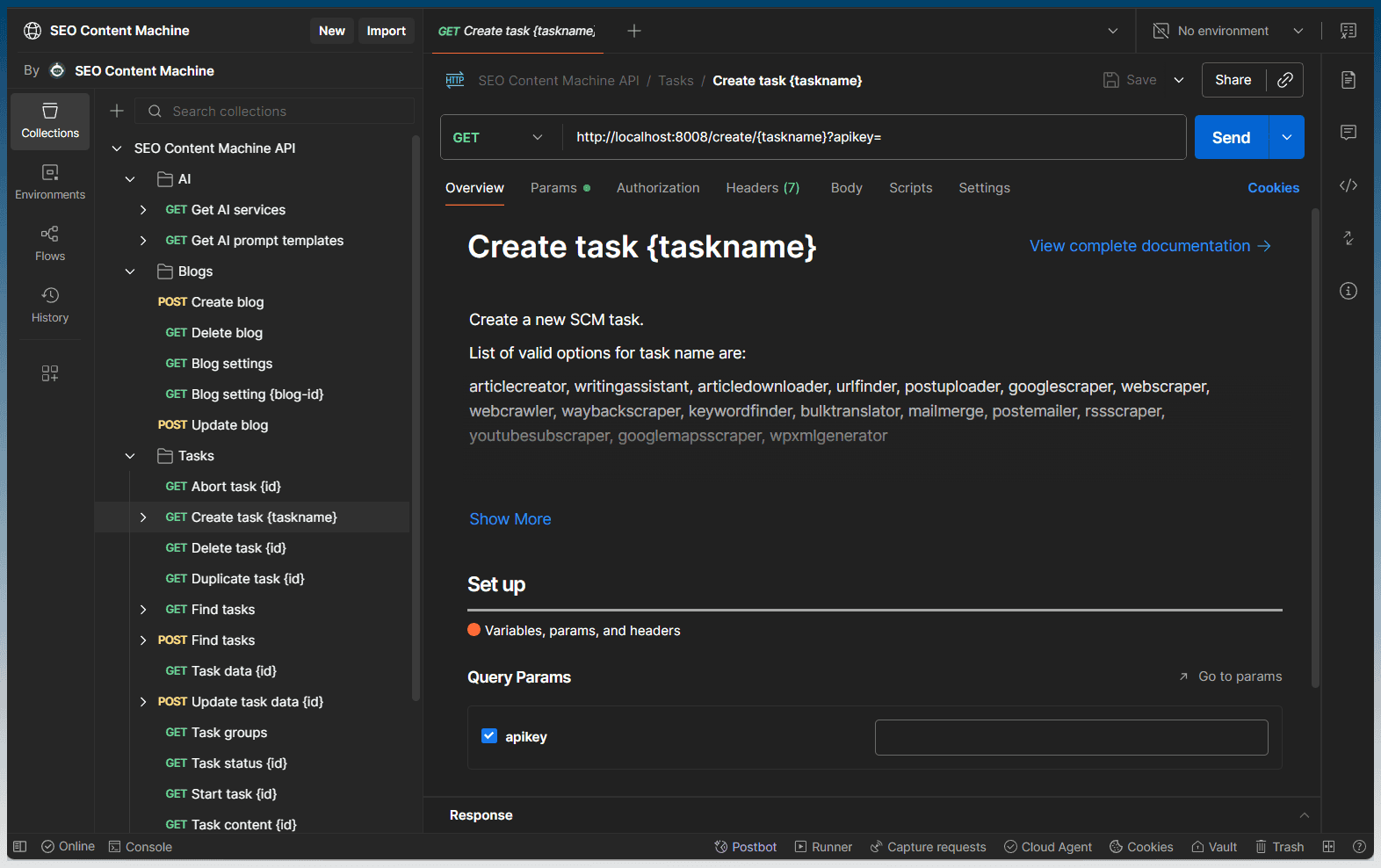Click Go to params link

(x=1230, y=676)
